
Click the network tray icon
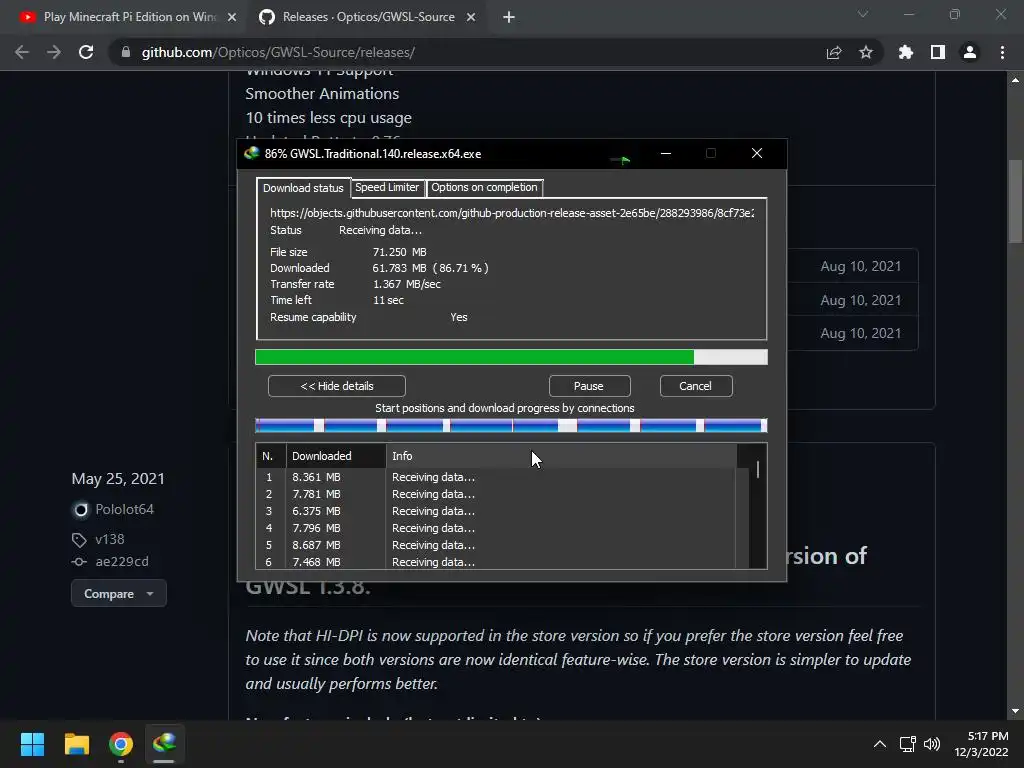[907, 744]
